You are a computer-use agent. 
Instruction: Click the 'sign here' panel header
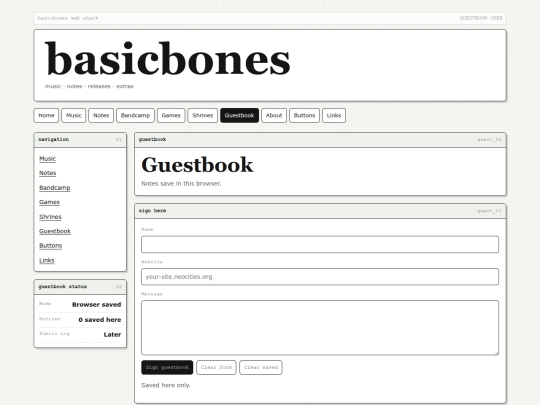pos(320,211)
